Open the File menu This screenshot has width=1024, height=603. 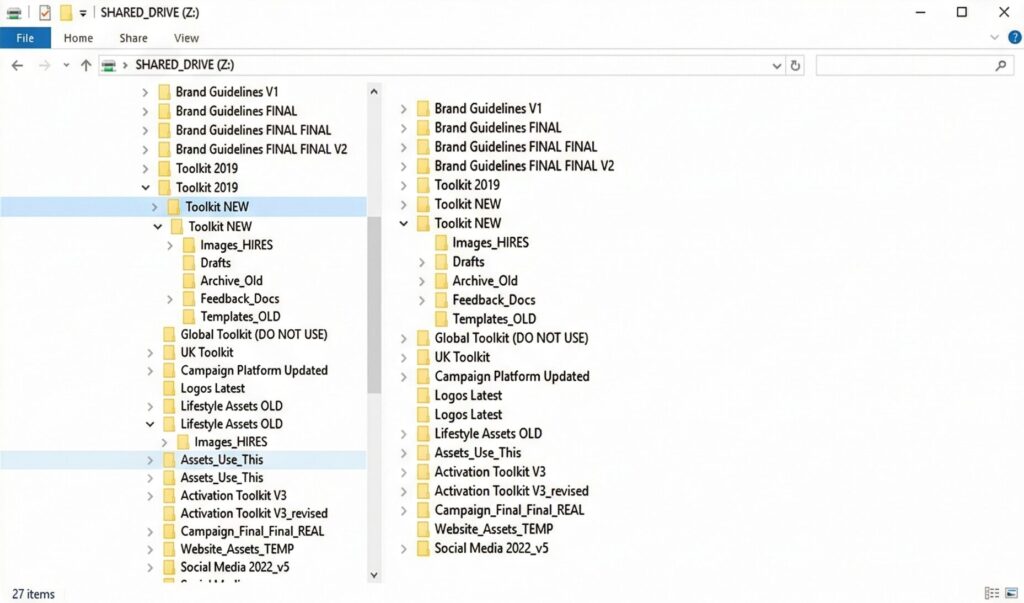pyautogui.click(x=25, y=38)
